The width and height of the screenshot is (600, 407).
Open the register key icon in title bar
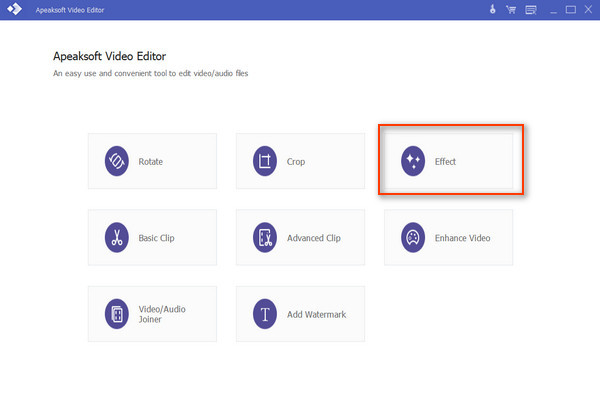coord(493,9)
